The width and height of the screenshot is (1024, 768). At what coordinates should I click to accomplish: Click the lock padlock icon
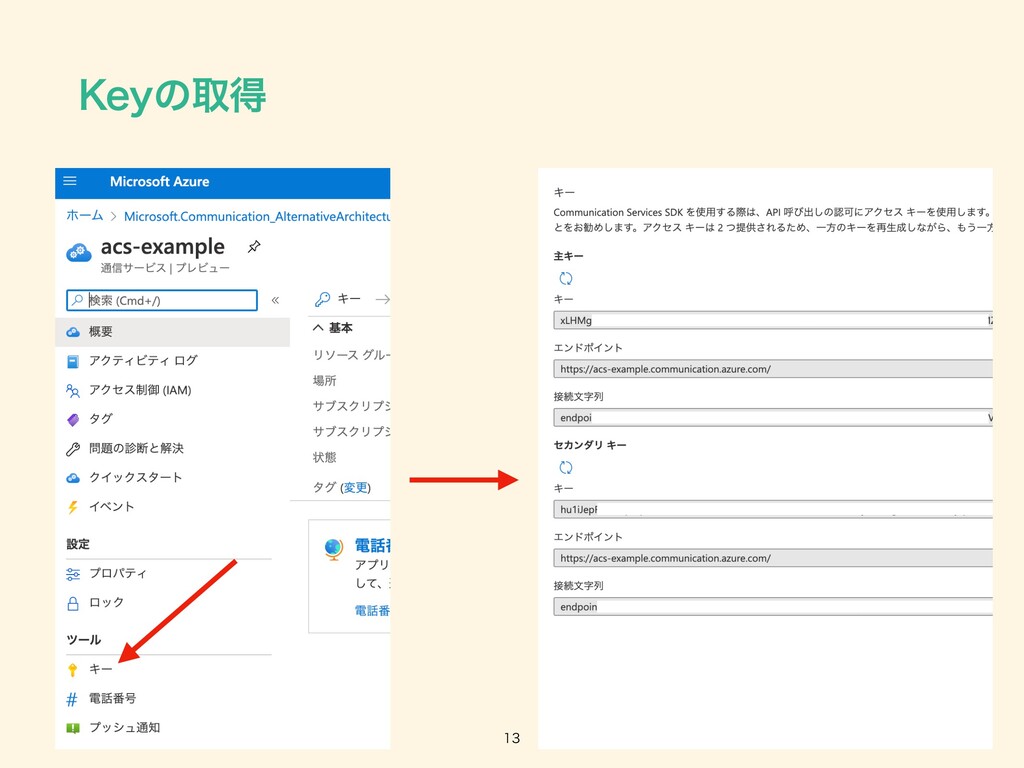tap(73, 603)
